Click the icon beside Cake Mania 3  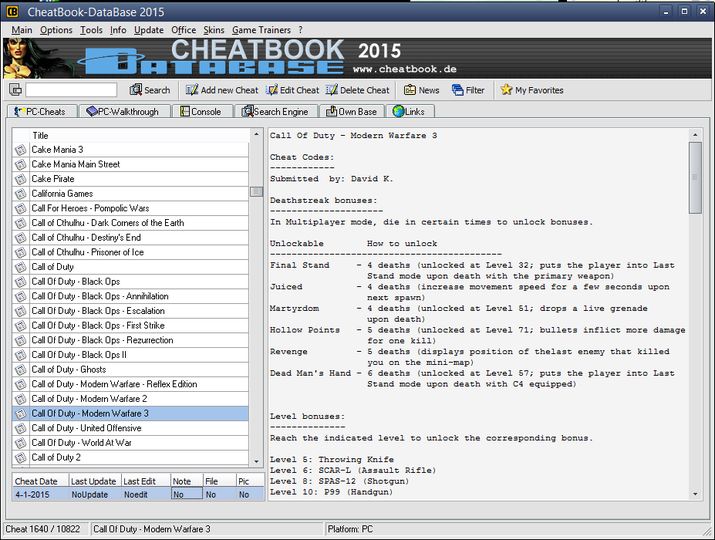point(20,150)
